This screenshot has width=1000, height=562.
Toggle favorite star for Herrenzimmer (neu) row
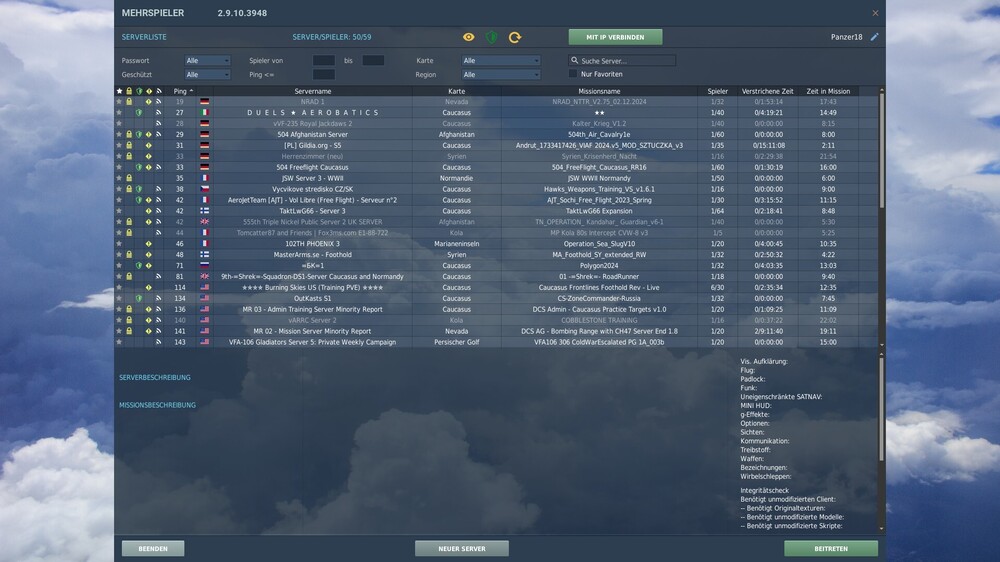tap(119, 156)
